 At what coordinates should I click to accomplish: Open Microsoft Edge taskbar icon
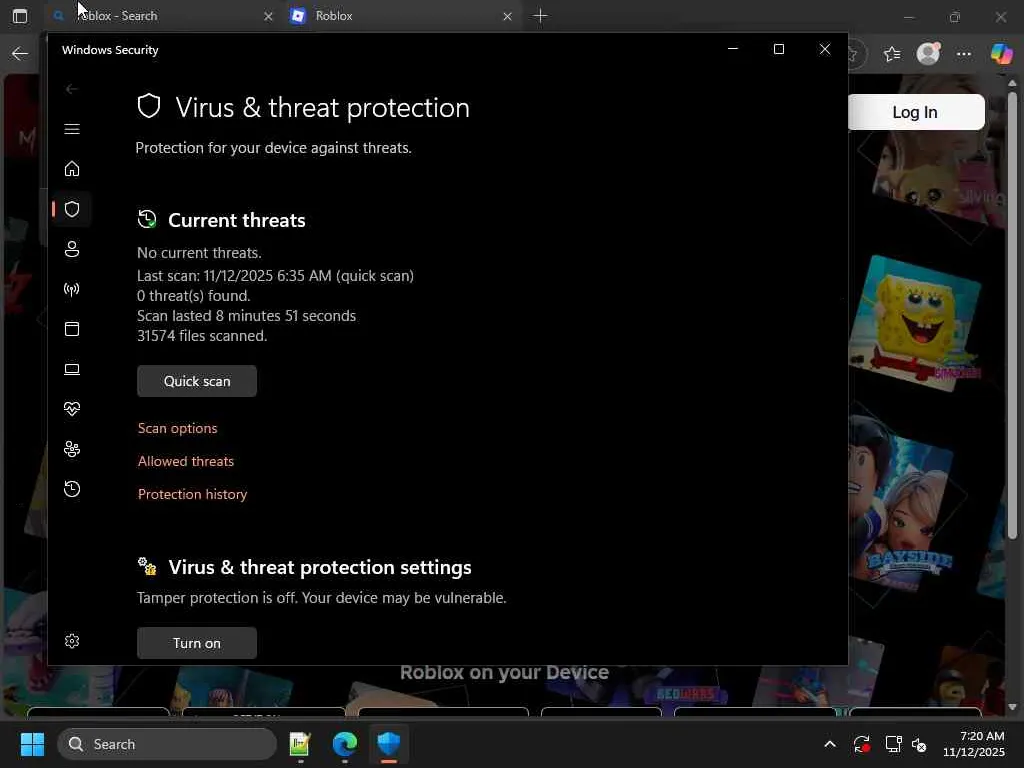pyautogui.click(x=345, y=744)
